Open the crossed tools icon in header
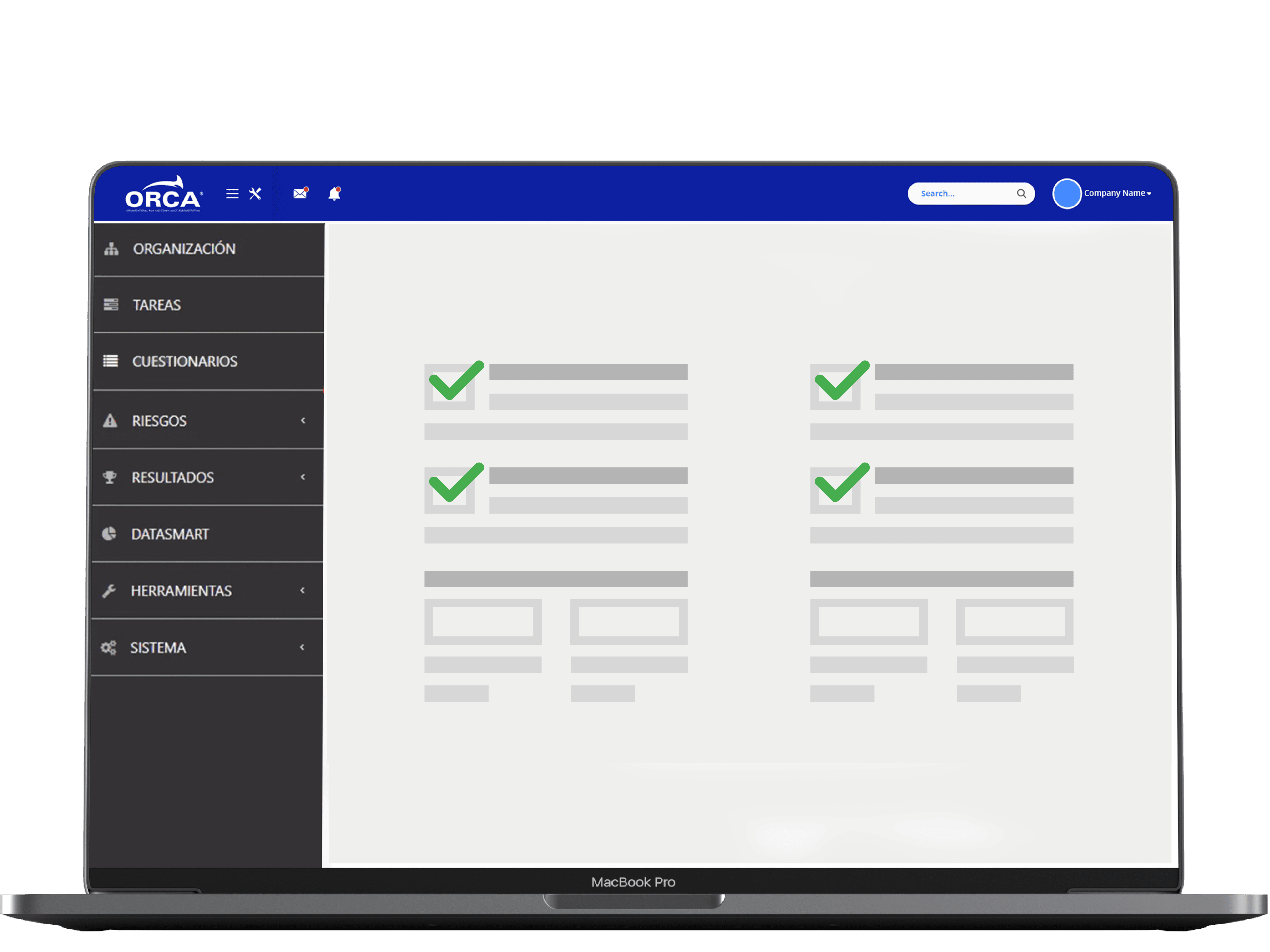Viewport: 1270px width, 952px height. click(256, 193)
